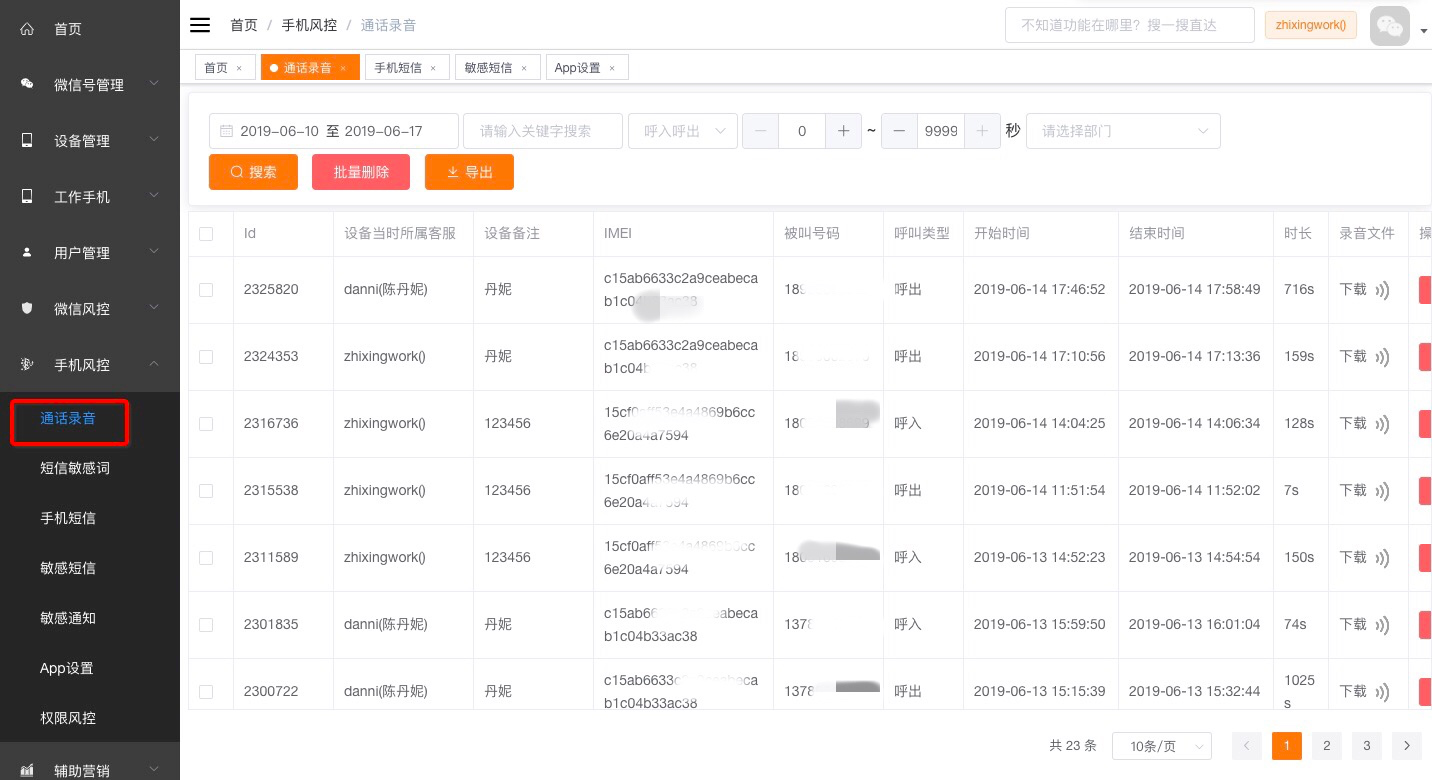The height and width of the screenshot is (780, 1432).
Task: Click the 微信号管理 WeChat icon in sidebar
Action: 27,85
